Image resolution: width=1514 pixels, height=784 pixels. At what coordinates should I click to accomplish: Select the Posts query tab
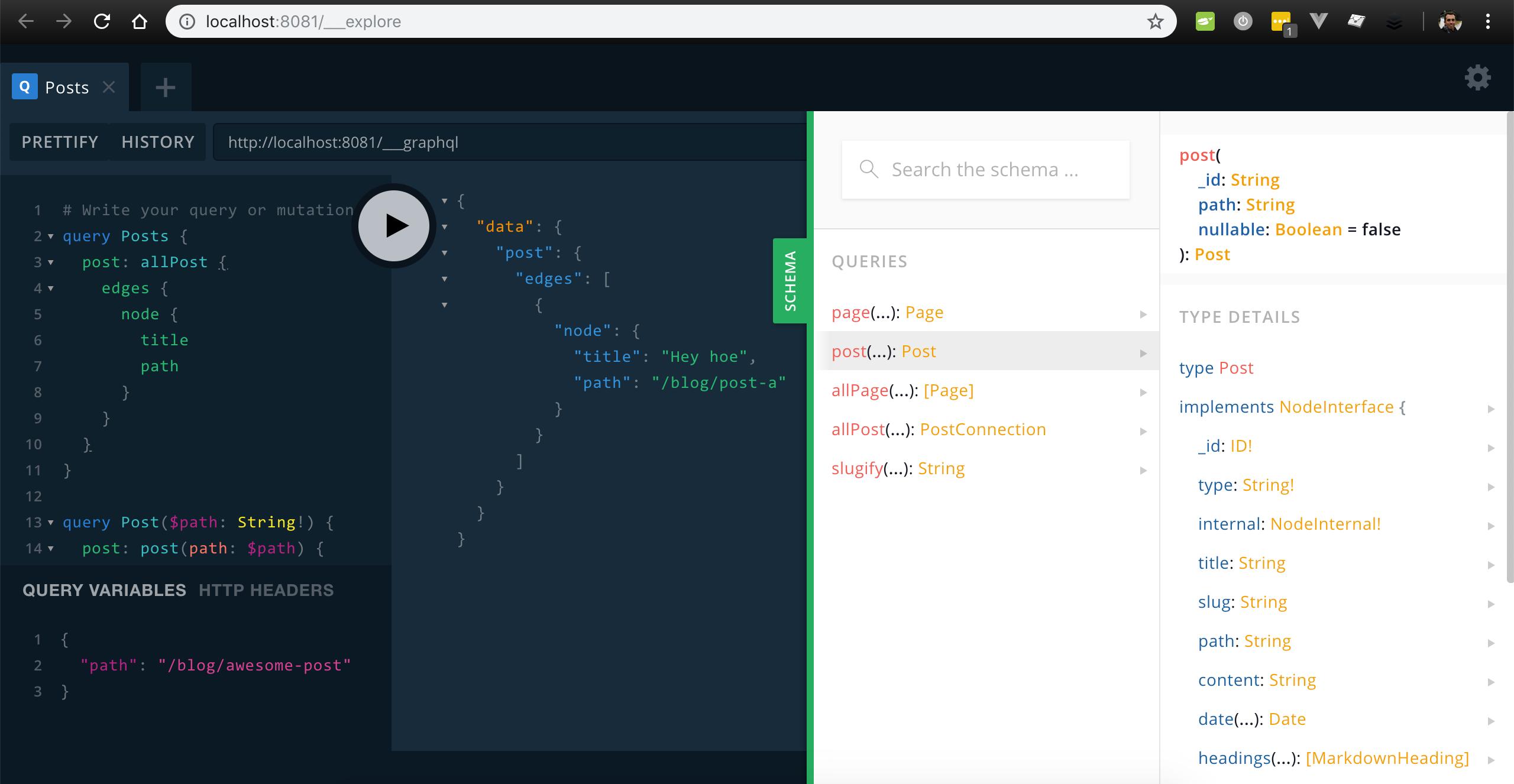(x=64, y=88)
